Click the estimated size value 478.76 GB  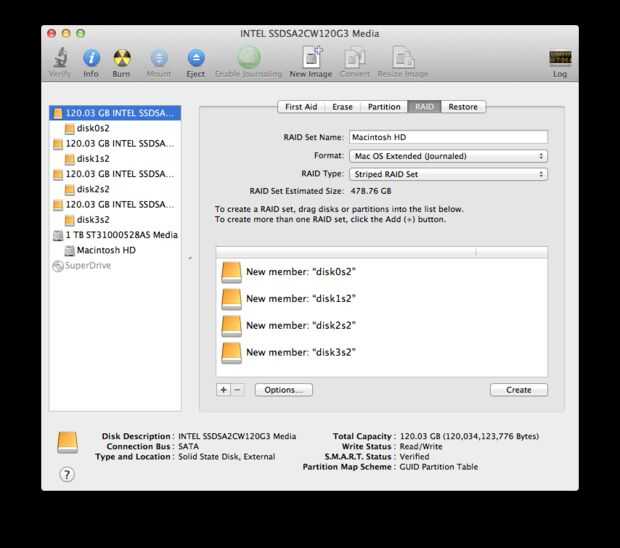(x=371, y=191)
